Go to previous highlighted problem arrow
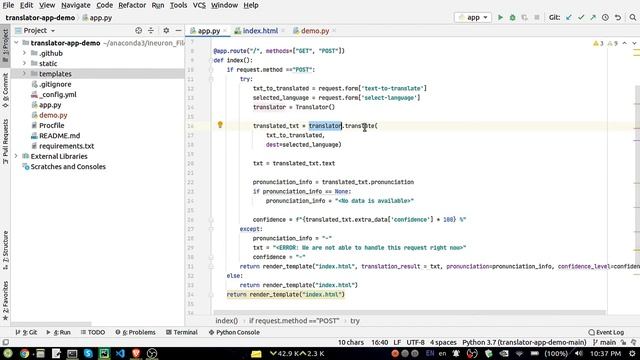This screenshot has width=640, height=360. tap(624, 43)
